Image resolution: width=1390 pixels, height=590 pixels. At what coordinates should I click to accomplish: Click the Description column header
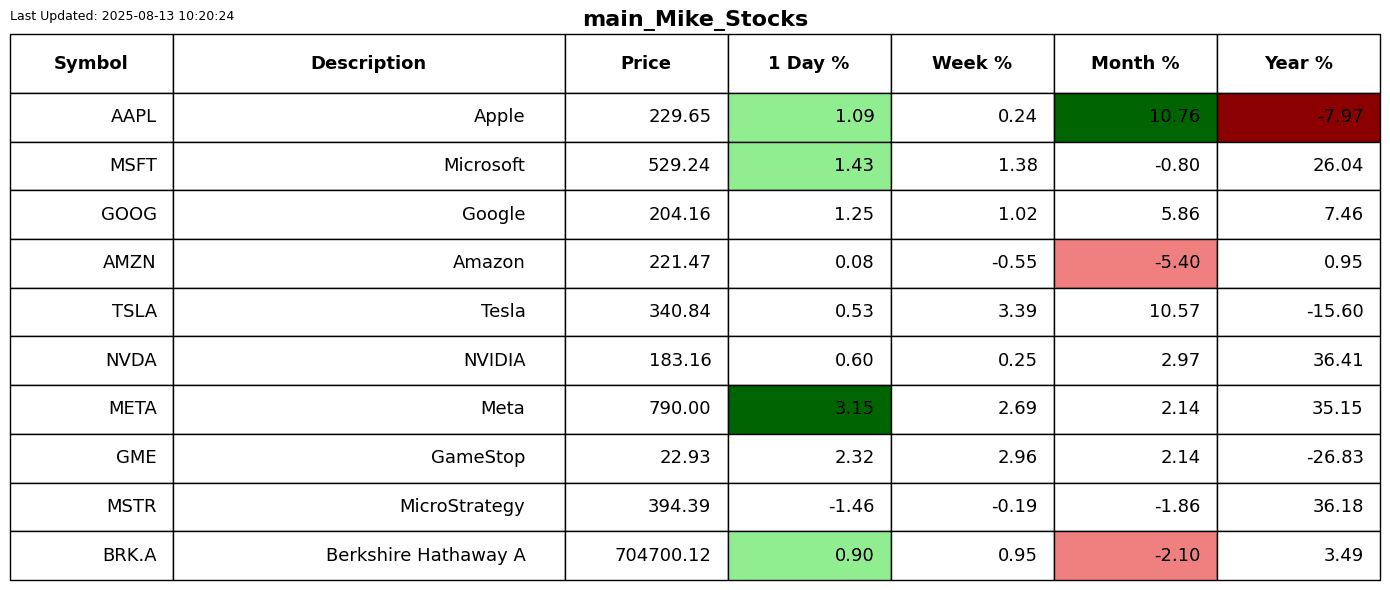[368, 64]
